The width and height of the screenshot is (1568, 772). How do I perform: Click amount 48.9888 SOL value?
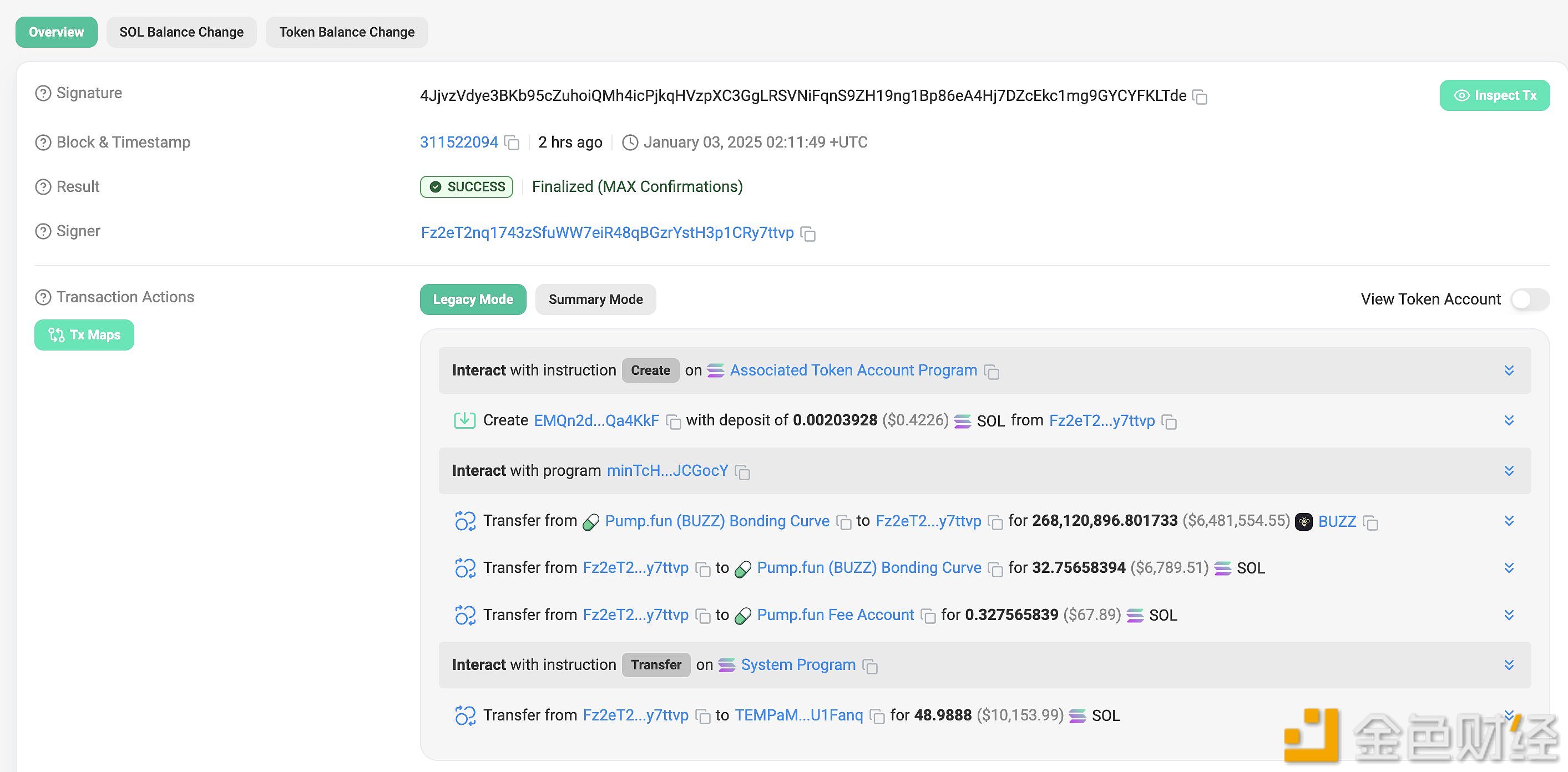[x=943, y=715]
